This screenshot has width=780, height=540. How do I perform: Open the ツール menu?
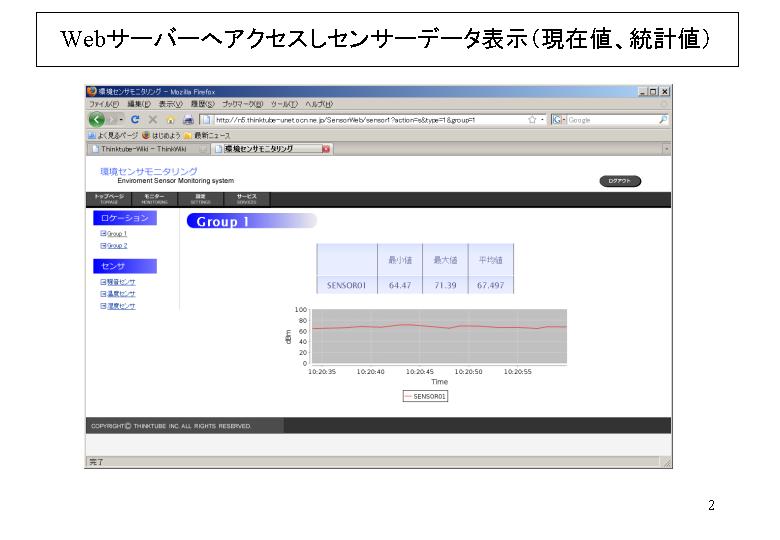[285, 104]
